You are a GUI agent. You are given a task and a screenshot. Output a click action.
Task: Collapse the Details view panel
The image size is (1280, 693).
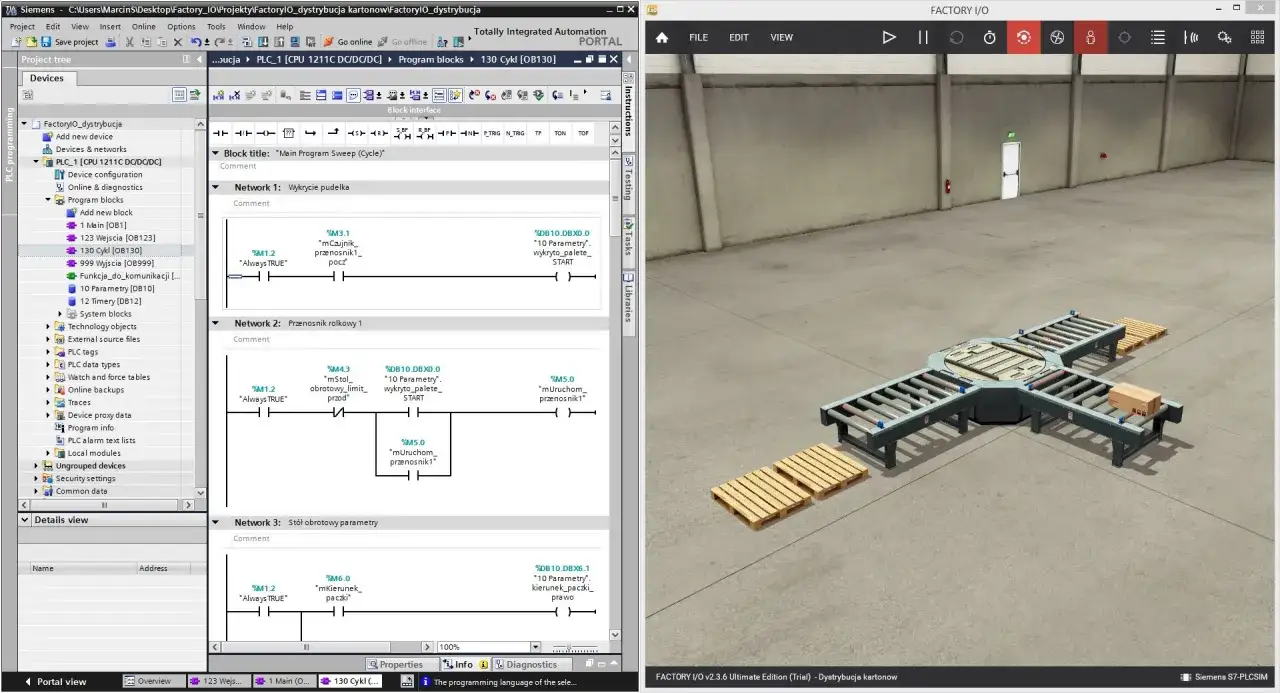coord(26,520)
